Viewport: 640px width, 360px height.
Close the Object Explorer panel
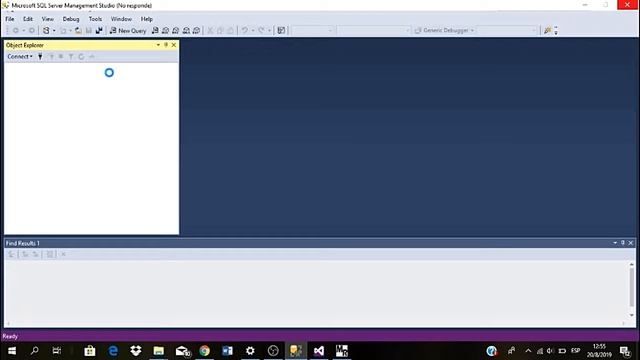174,45
